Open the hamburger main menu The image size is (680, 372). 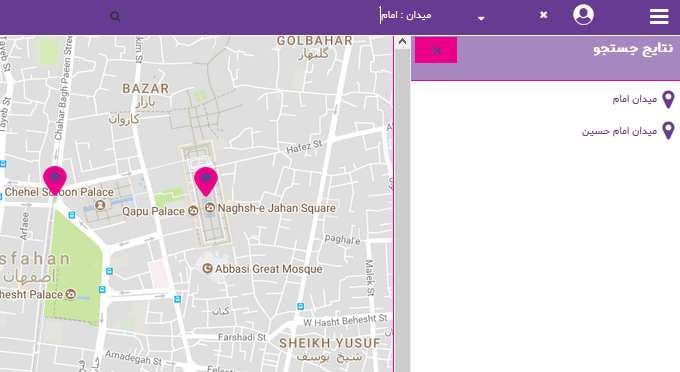pos(659,16)
